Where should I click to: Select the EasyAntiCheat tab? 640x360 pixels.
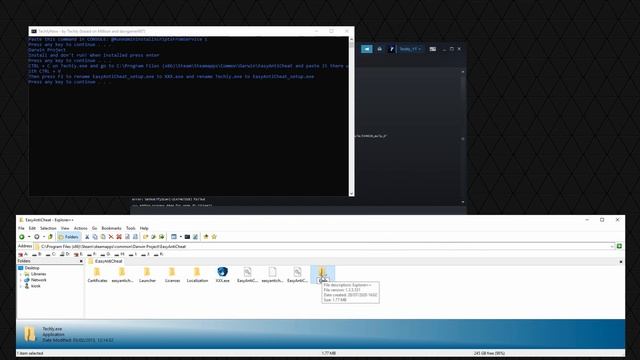[105, 261]
